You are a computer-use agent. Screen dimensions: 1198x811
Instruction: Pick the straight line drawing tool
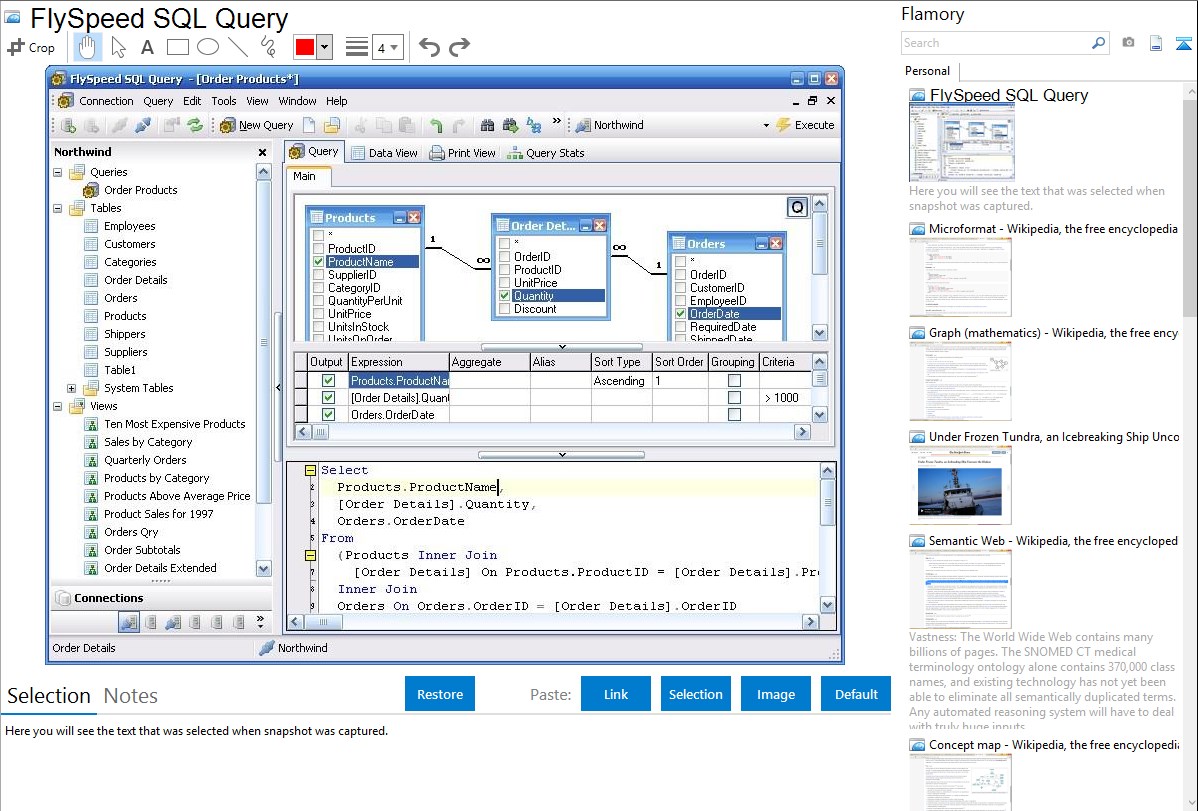(237, 47)
